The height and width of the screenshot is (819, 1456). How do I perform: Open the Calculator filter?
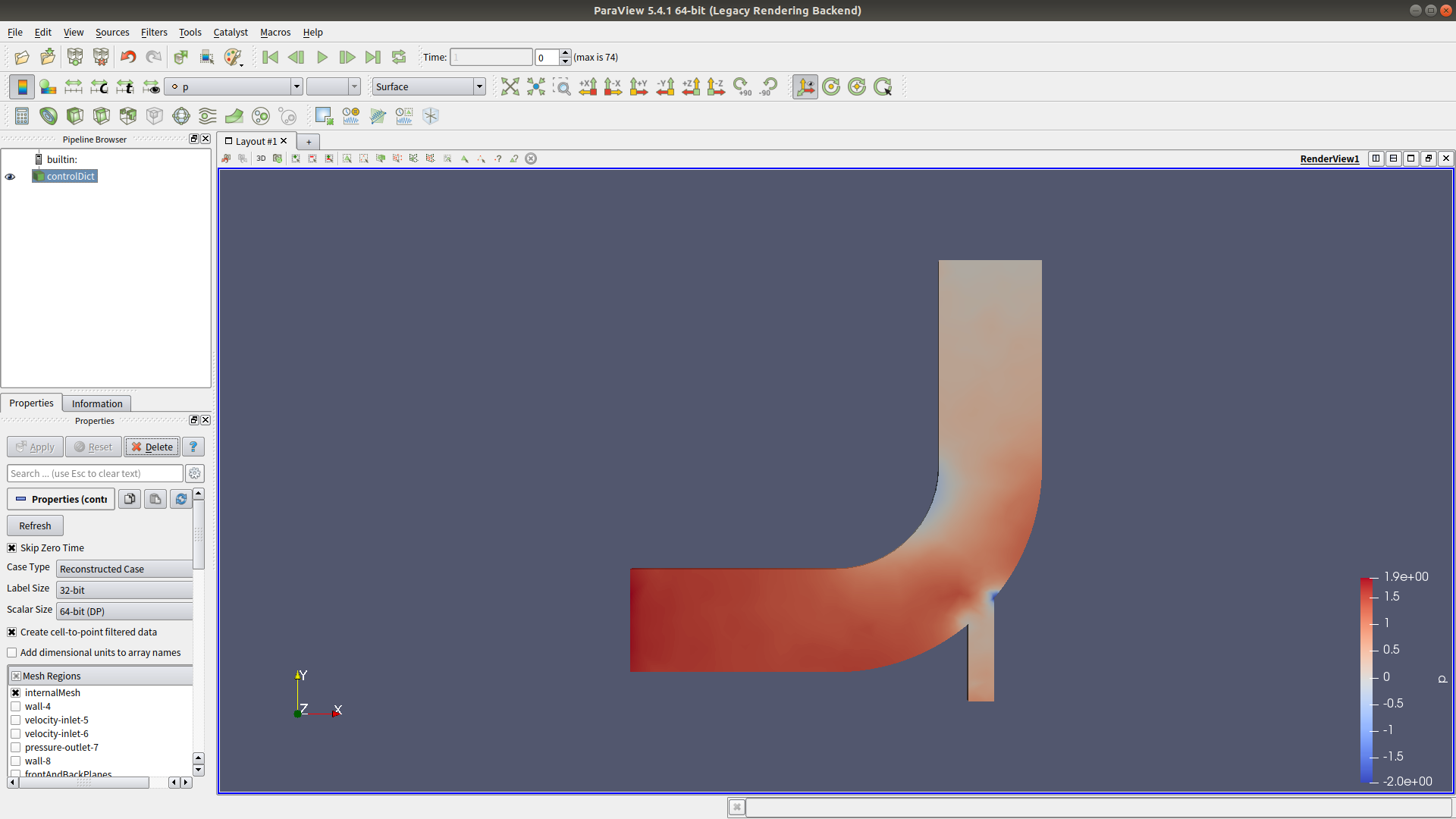tap(22, 116)
